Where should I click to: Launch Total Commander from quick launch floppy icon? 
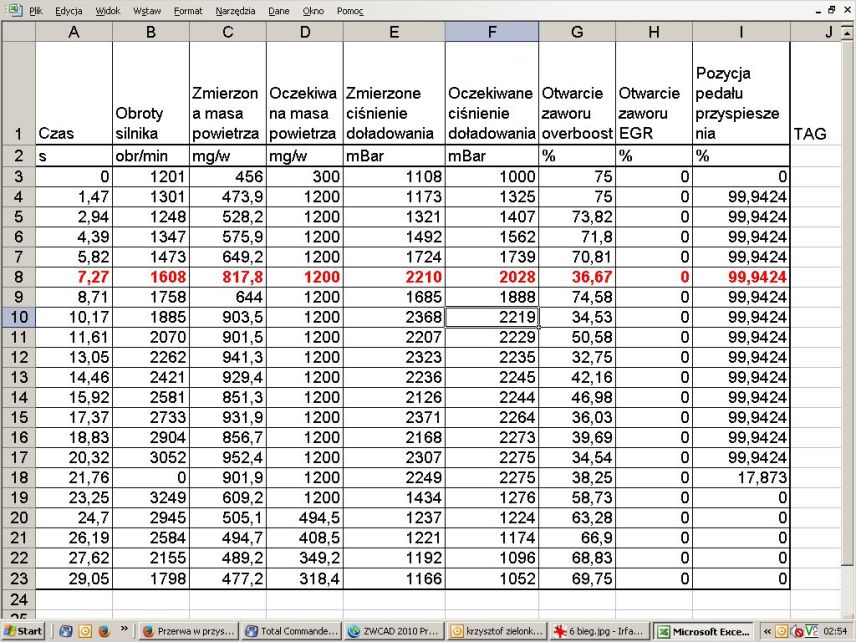(x=66, y=631)
